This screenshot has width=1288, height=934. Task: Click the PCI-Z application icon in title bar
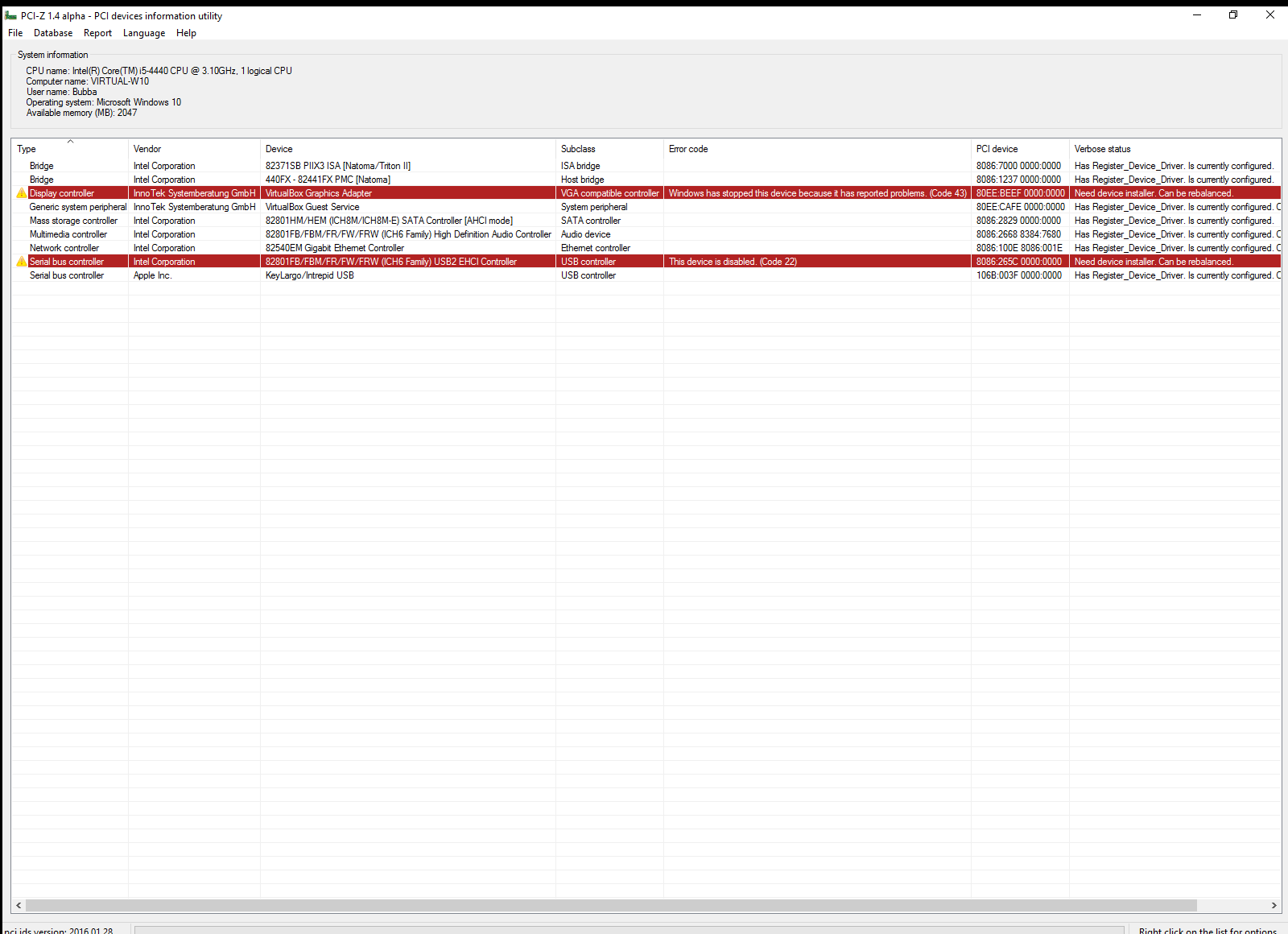pos(10,15)
